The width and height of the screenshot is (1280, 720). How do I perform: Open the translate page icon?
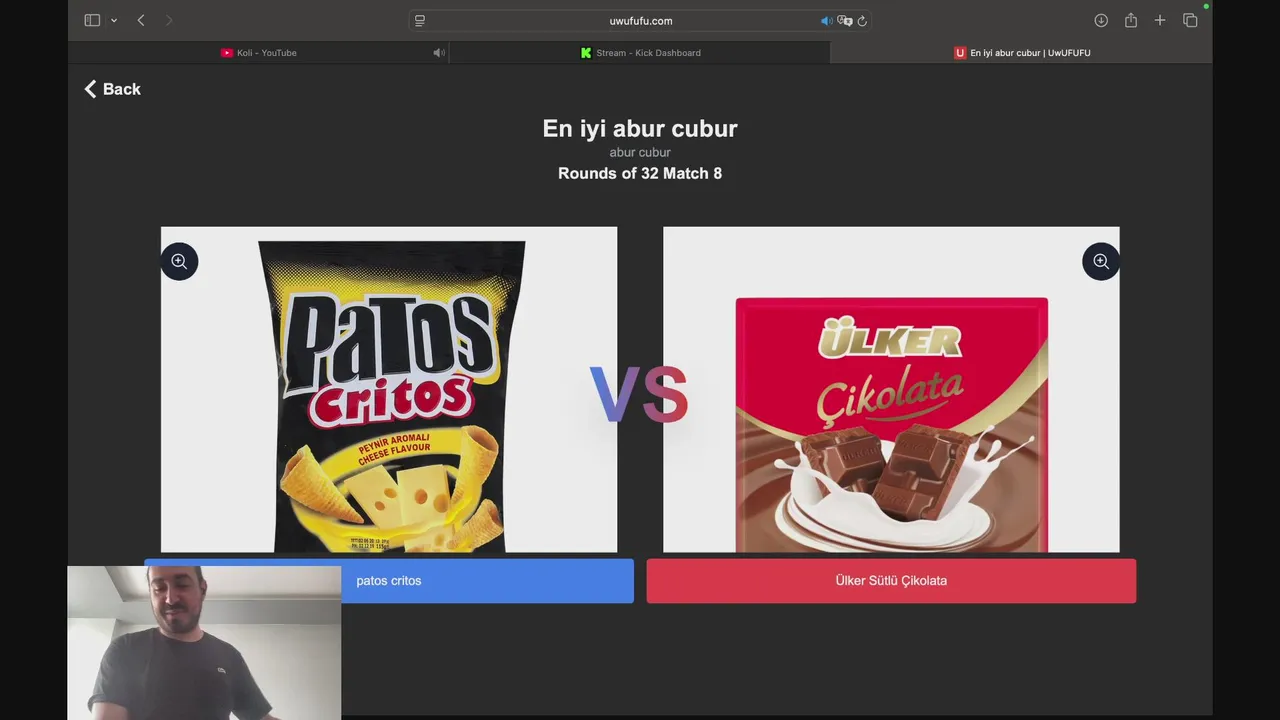point(845,20)
